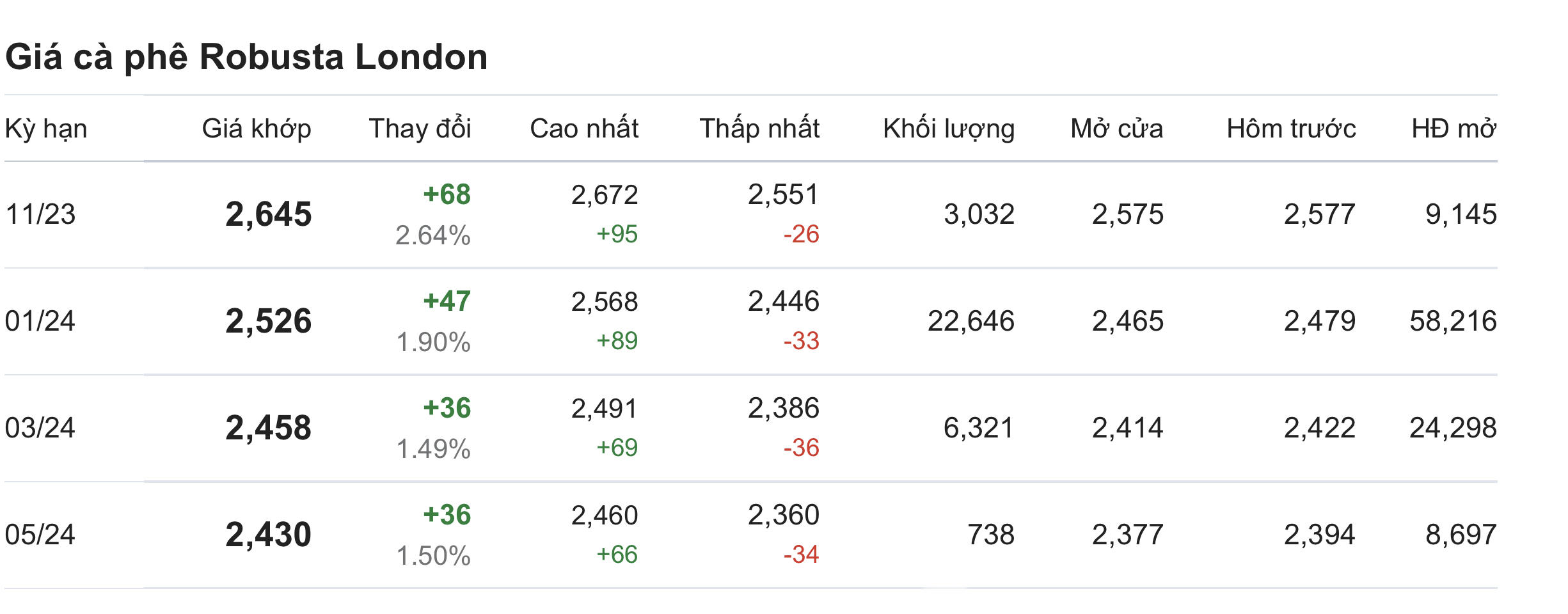Viewport: 1568px width, 614px height.
Task: Select the 11/23 contract term
Action: tap(40, 214)
